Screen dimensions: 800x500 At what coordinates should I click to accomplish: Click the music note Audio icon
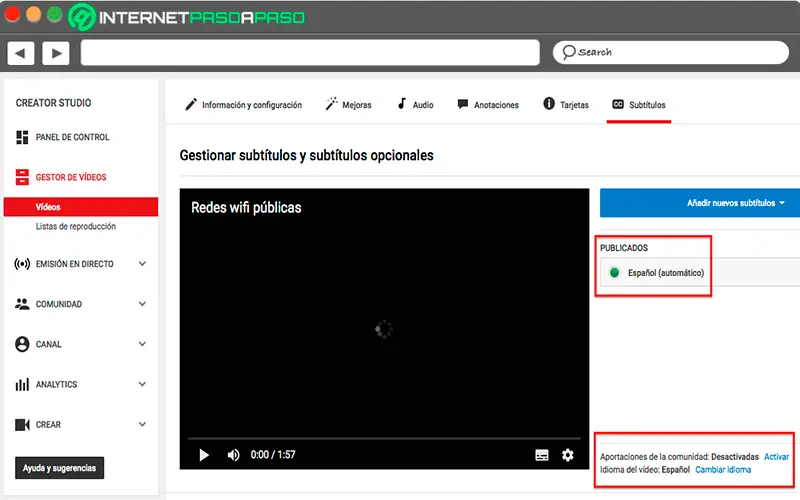pyautogui.click(x=402, y=104)
